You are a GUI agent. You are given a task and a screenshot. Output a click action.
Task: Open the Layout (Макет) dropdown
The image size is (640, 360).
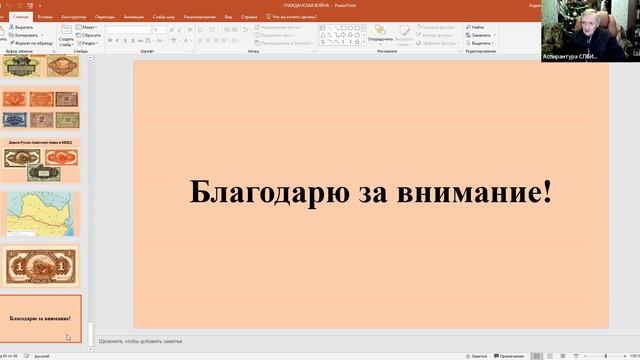click(87, 27)
